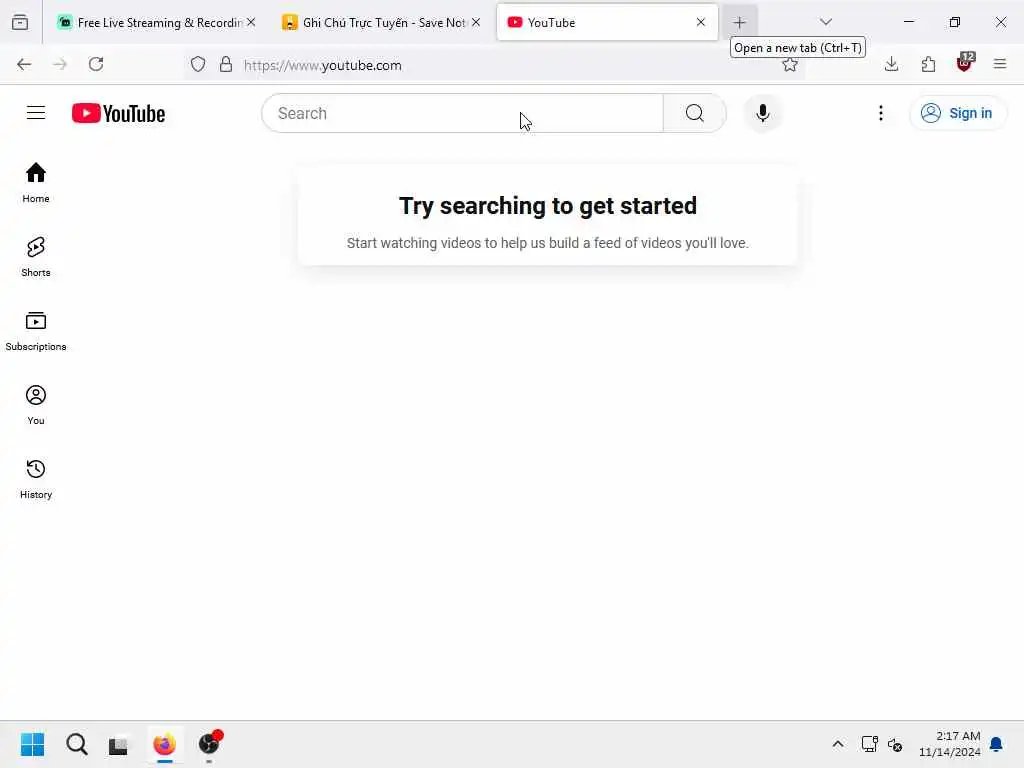Image resolution: width=1024 pixels, height=768 pixels.
Task: Switch to Ghi Chú Trực Tuyến tab
Action: coord(381,22)
